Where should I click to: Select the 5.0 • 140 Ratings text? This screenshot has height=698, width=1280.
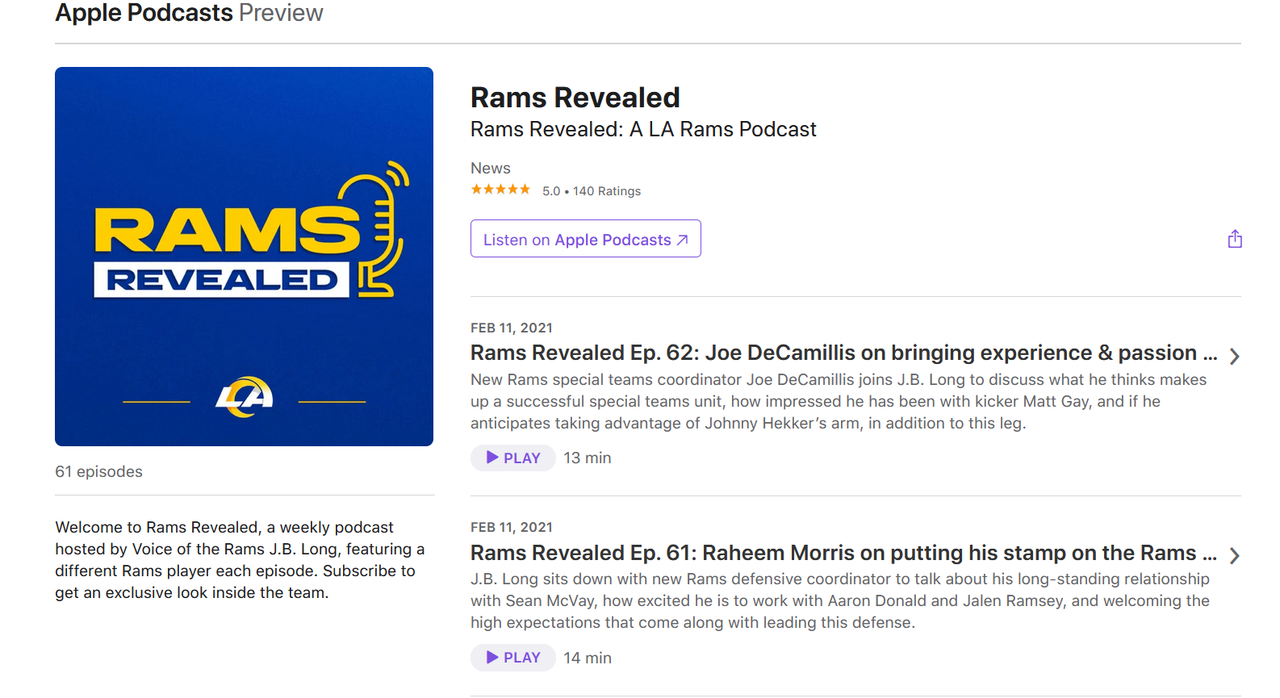point(591,191)
